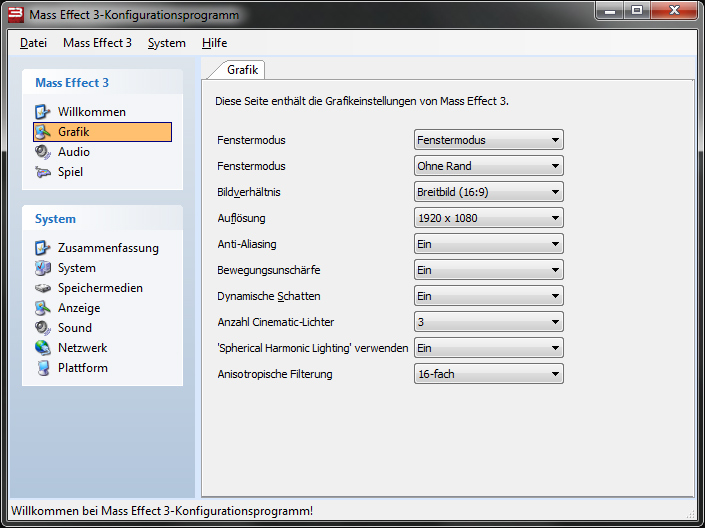This screenshot has height=528, width=705.
Task: Open the first Fenstermodus dropdown
Action: pos(489,140)
